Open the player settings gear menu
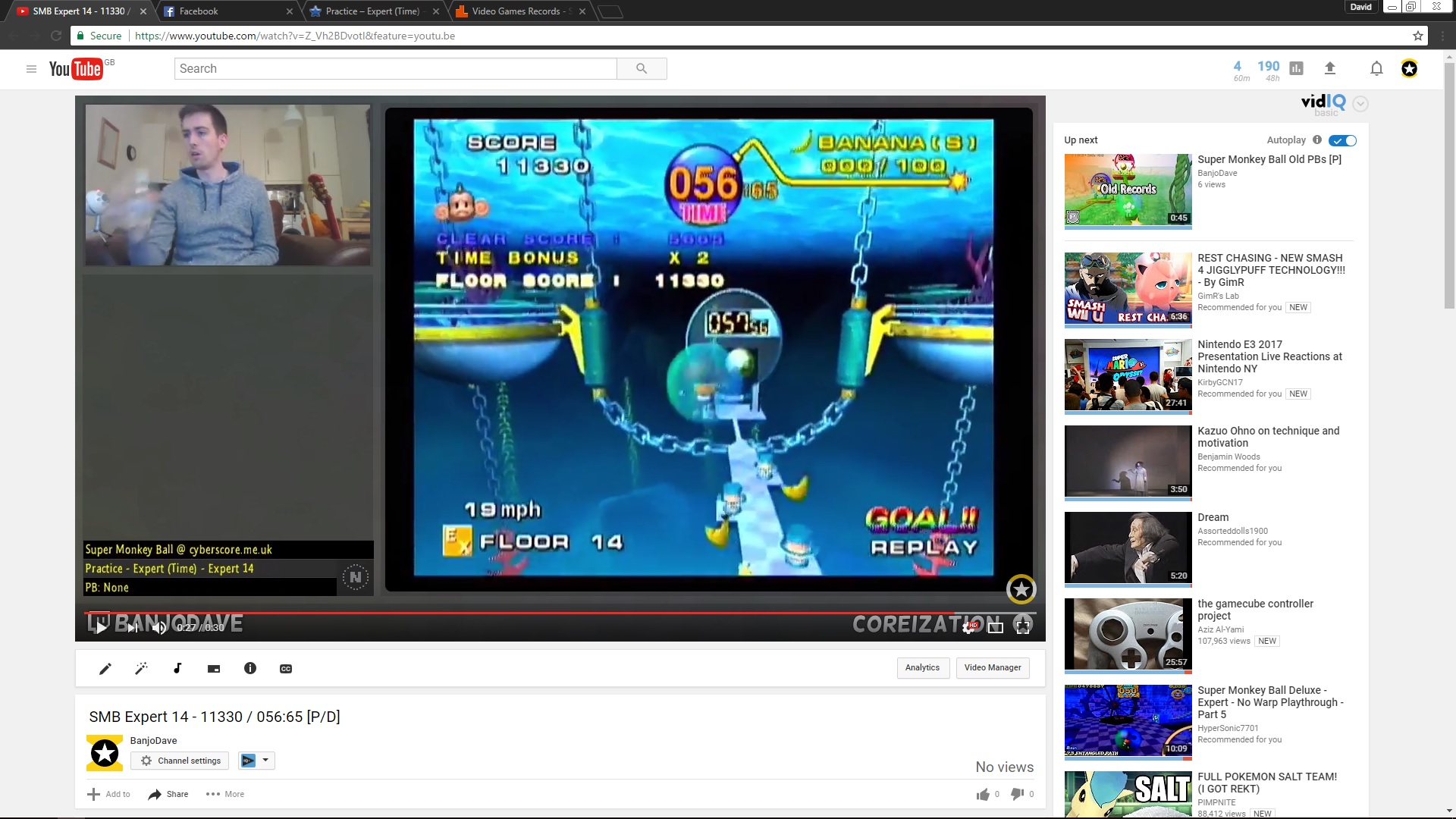 968,627
